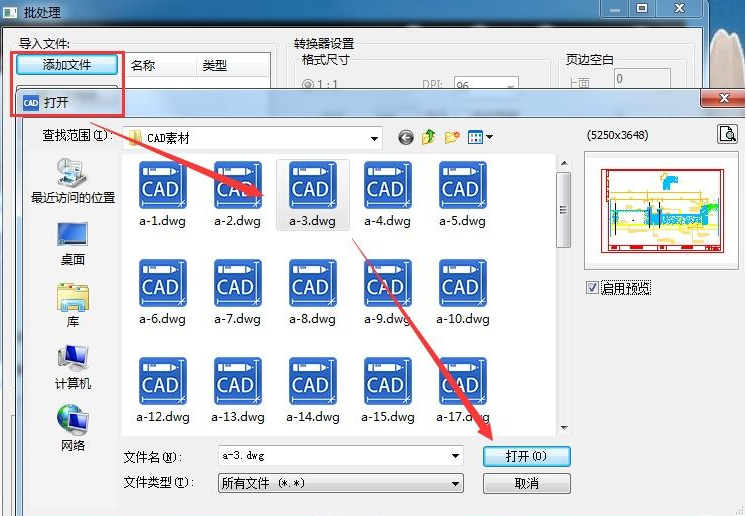Click the 打开(O) button
Screen dimensions: 747x516
click(x=526, y=456)
